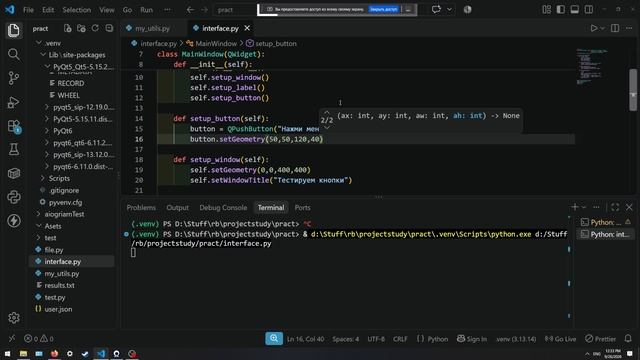Switch to Ports panel tab
Image resolution: width=640 pixels, height=360 pixels.
pos(302,207)
